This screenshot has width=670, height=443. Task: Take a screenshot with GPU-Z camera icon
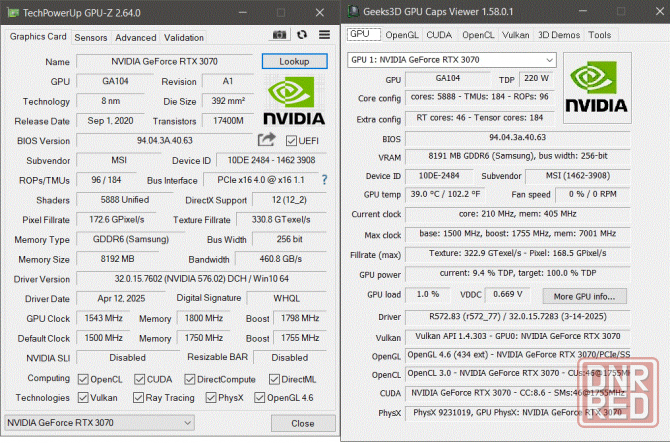pyautogui.click(x=279, y=35)
